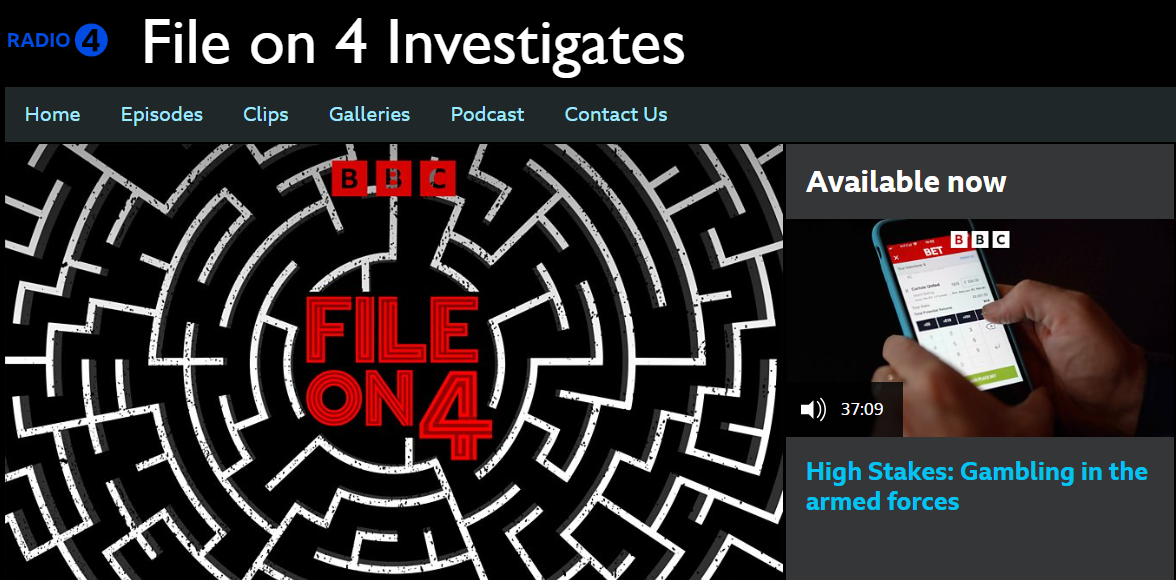Click the speaker audio icon on thumbnail
Screen dimensions: 1176x580
click(814, 409)
